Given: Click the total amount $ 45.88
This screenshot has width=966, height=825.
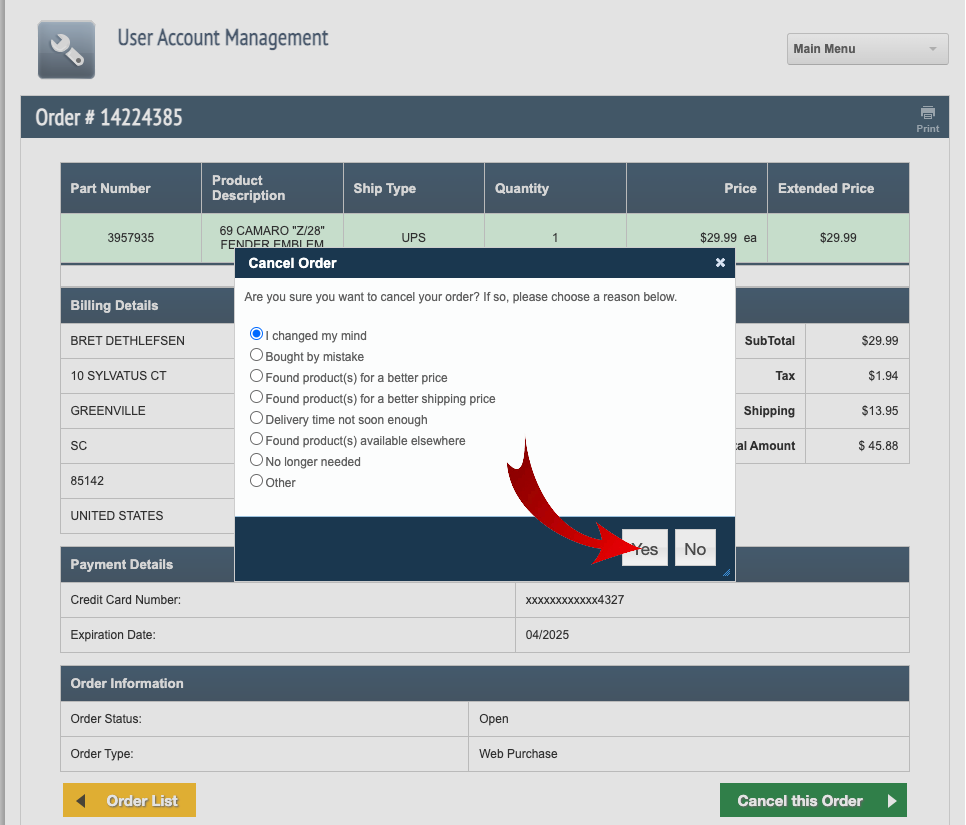Looking at the screenshot, I should click(878, 445).
